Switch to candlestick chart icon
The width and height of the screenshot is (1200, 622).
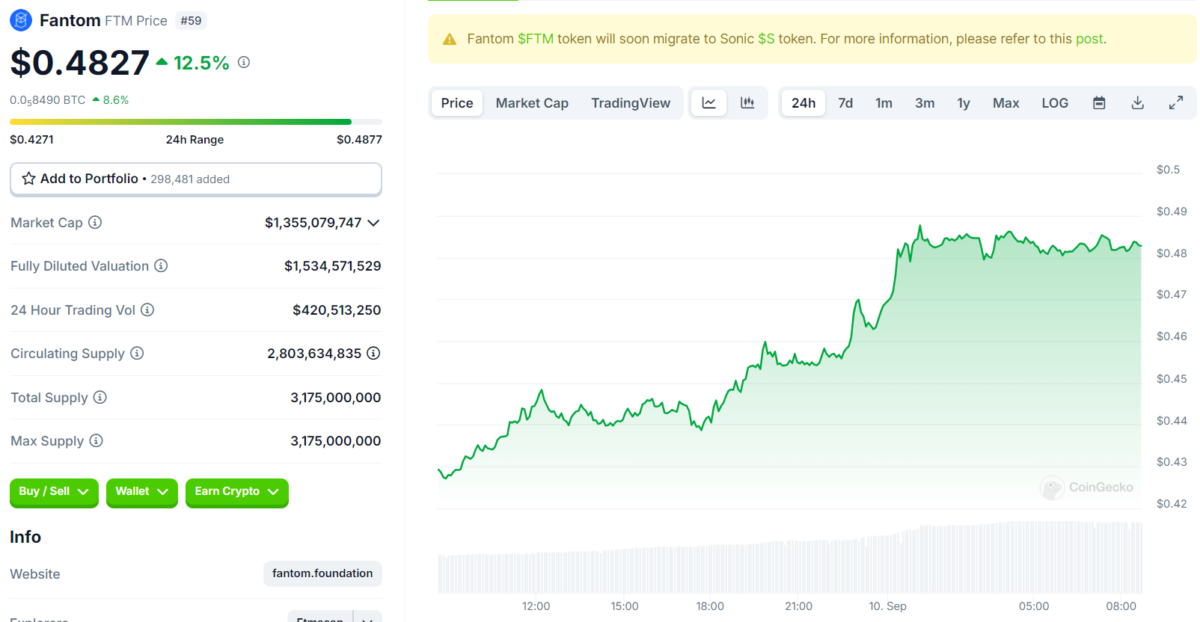click(x=747, y=103)
